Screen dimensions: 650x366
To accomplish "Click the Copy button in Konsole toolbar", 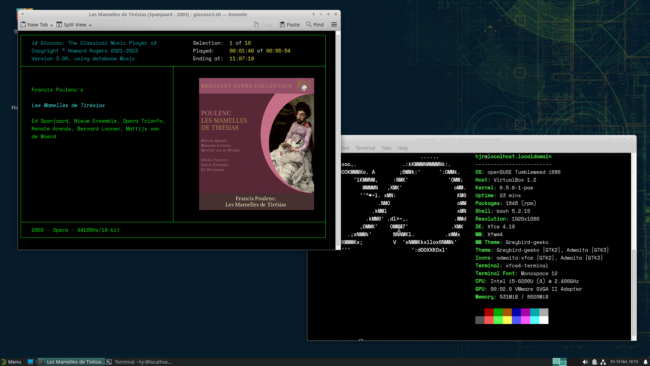I will pos(263,25).
